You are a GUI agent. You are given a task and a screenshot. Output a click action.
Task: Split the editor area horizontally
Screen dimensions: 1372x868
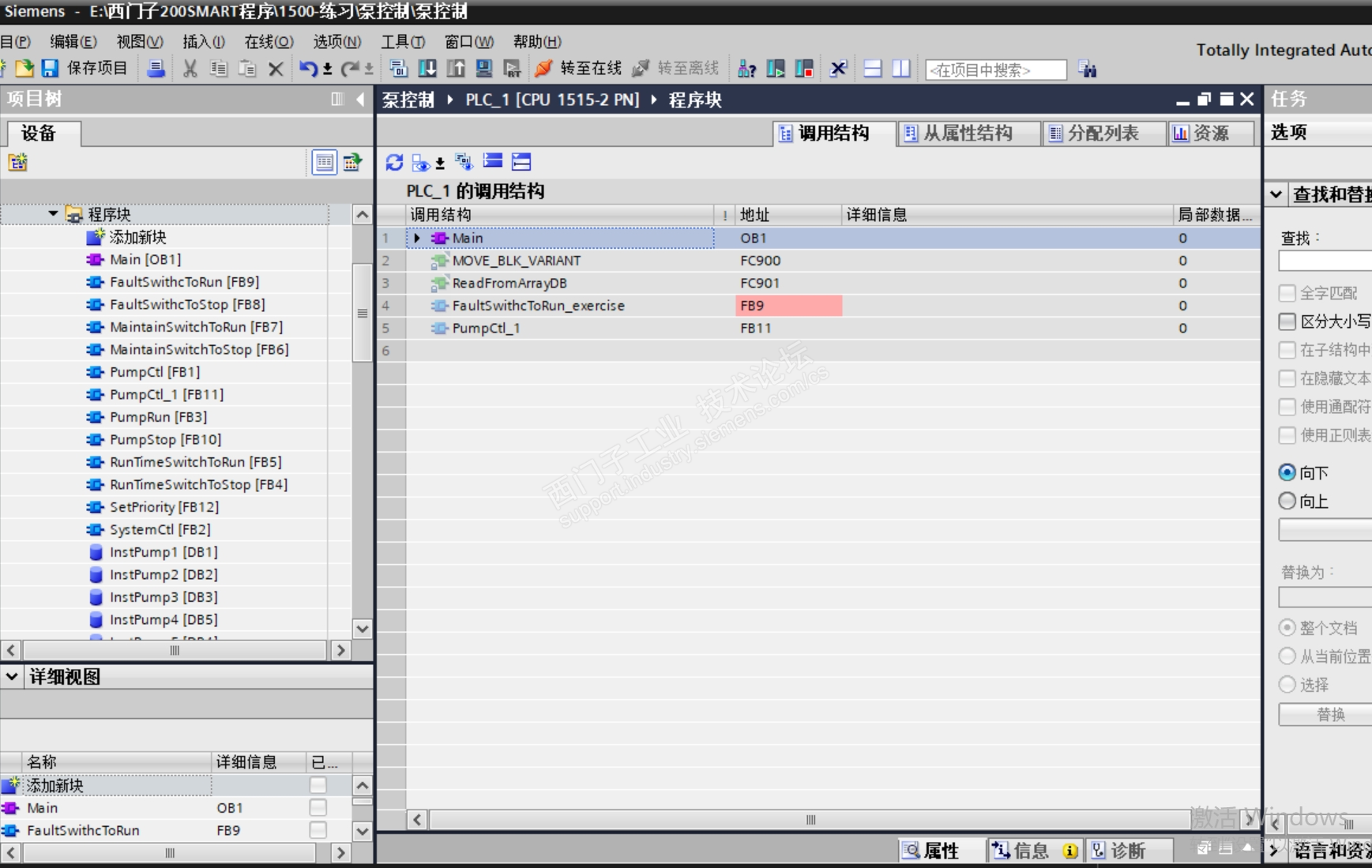pos(873,69)
